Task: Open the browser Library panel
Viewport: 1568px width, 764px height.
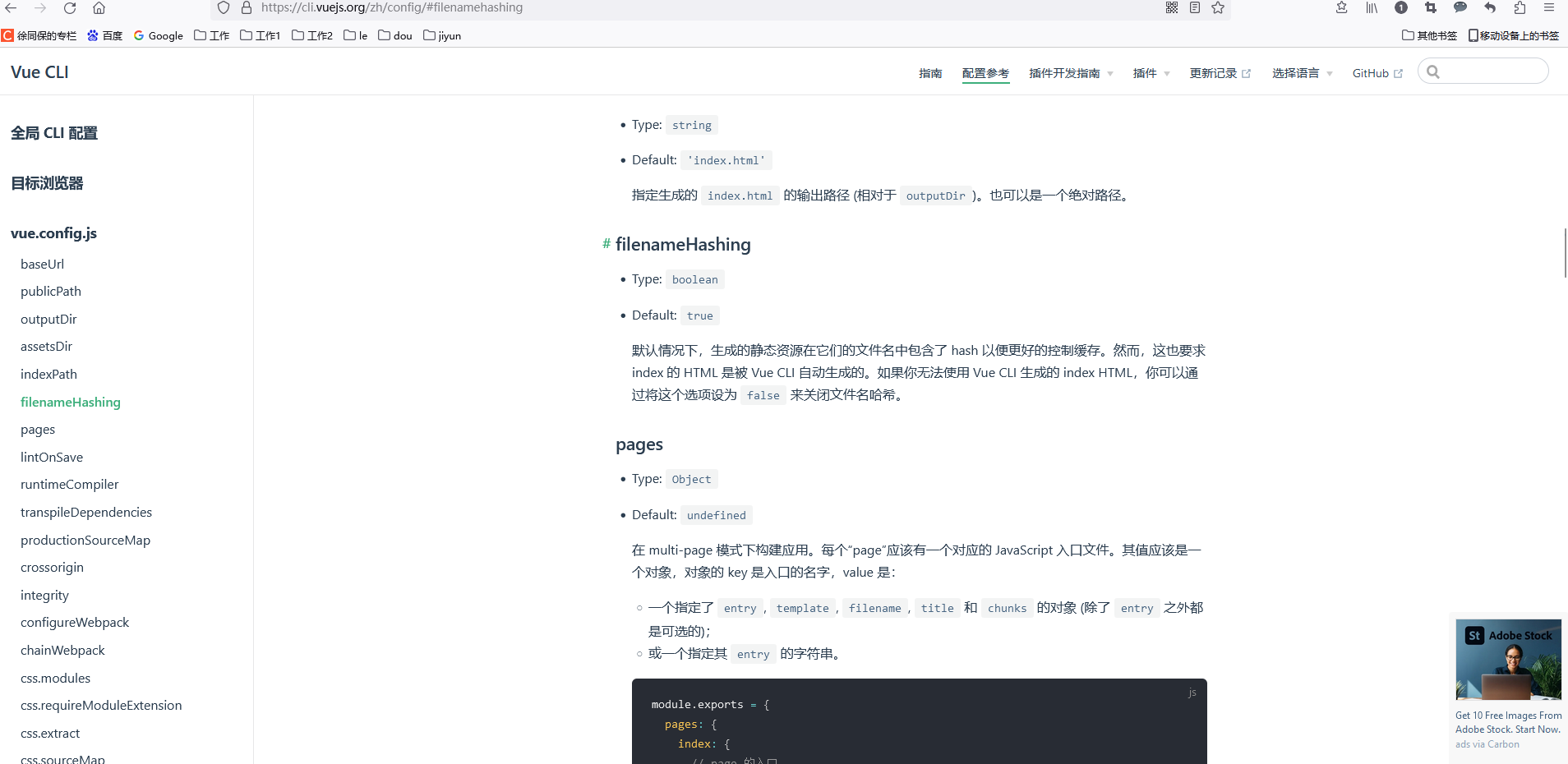Action: (x=1371, y=8)
